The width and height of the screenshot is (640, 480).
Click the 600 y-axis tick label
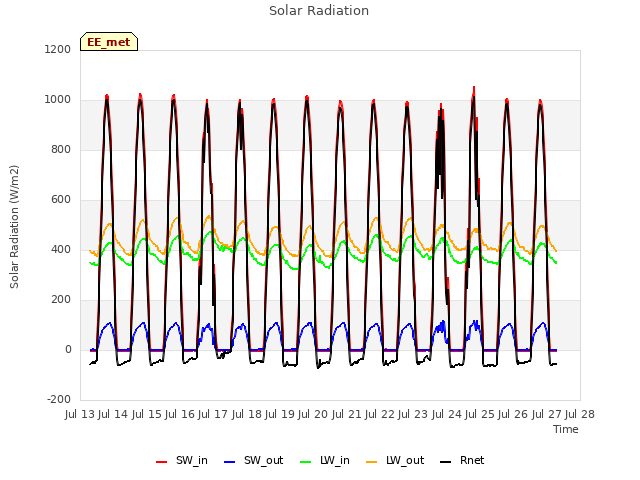[61, 200]
